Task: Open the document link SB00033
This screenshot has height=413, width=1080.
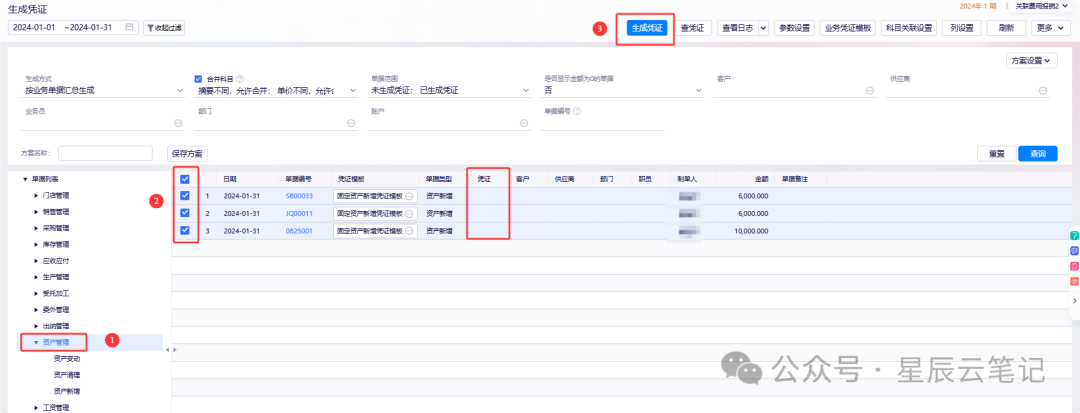Action: [299, 196]
